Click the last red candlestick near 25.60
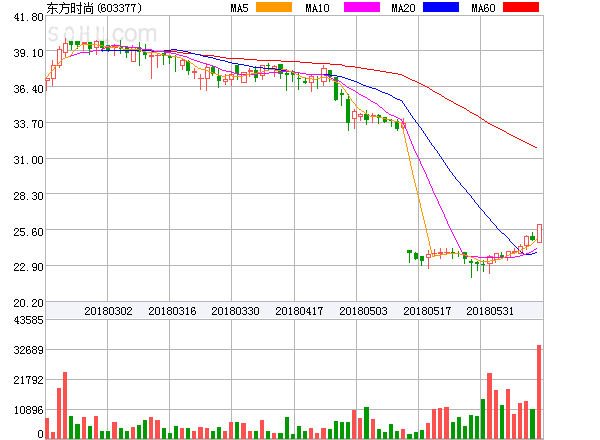Screen dimensions: 600x440 [540, 233]
